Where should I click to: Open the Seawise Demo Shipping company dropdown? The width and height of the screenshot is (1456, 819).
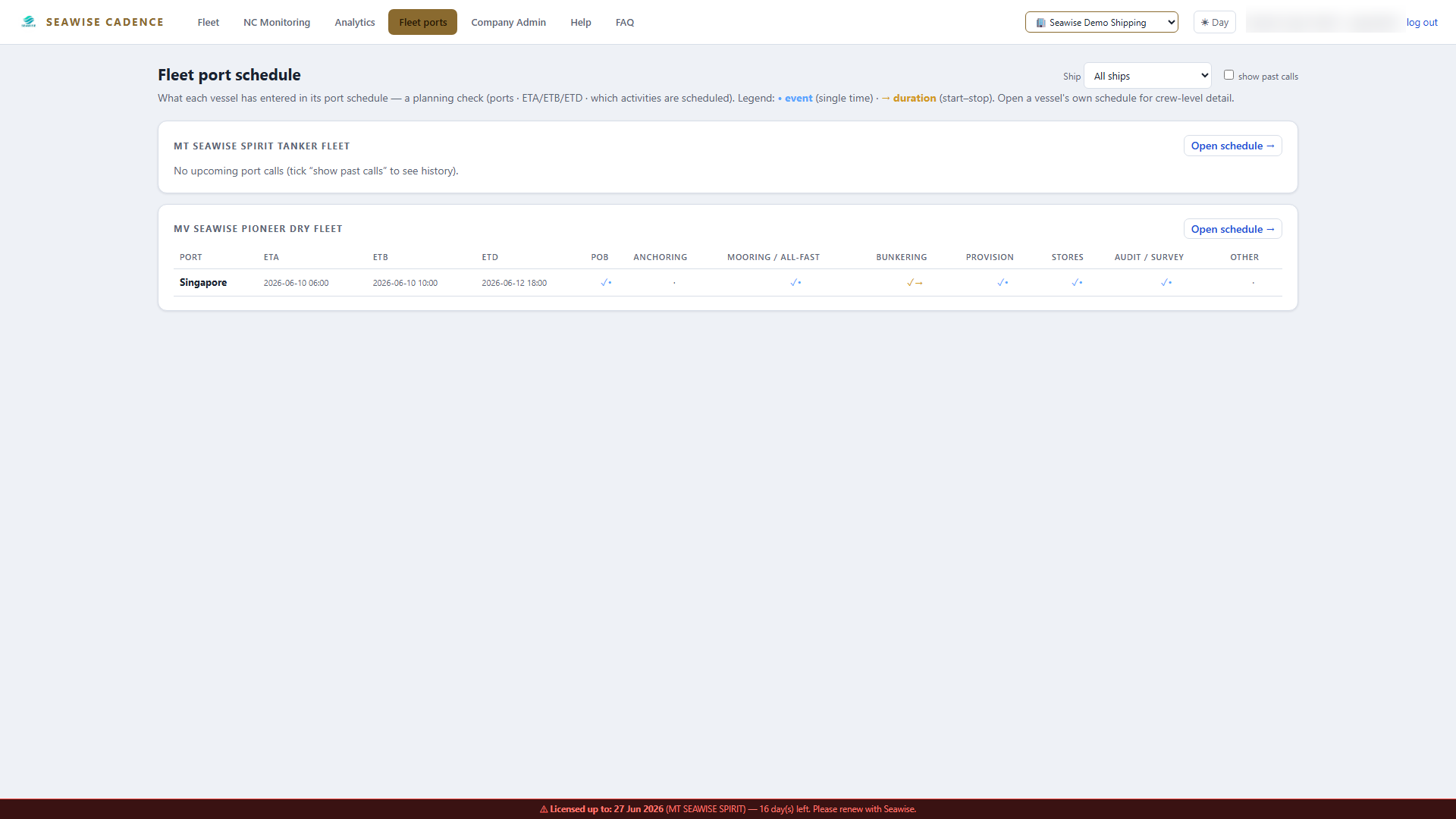coord(1101,22)
